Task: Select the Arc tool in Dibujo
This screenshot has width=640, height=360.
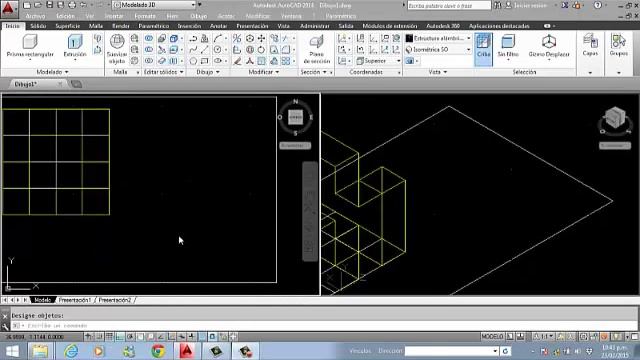Action: click(218, 38)
